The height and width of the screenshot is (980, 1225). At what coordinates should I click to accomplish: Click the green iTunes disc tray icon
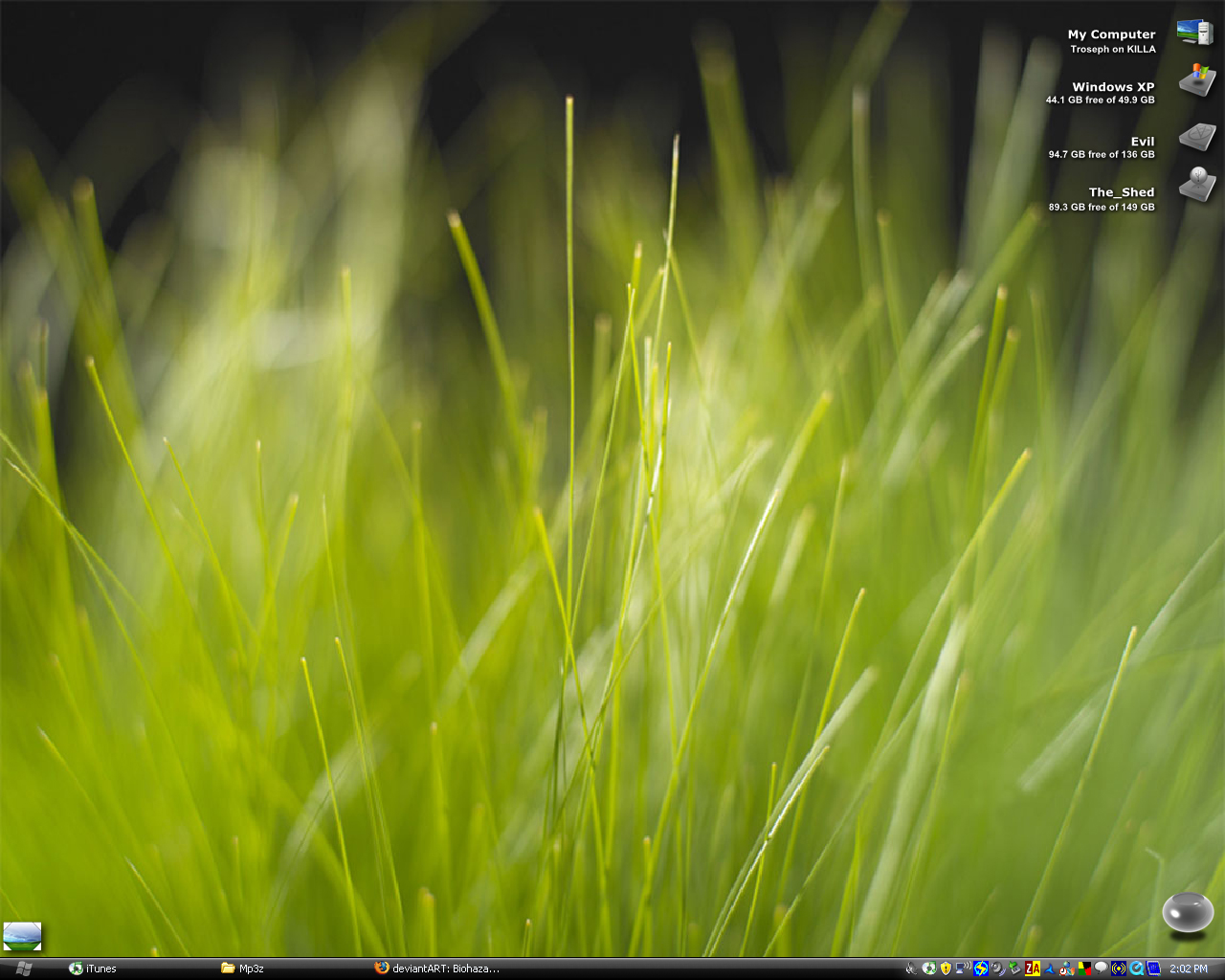tap(929, 969)
